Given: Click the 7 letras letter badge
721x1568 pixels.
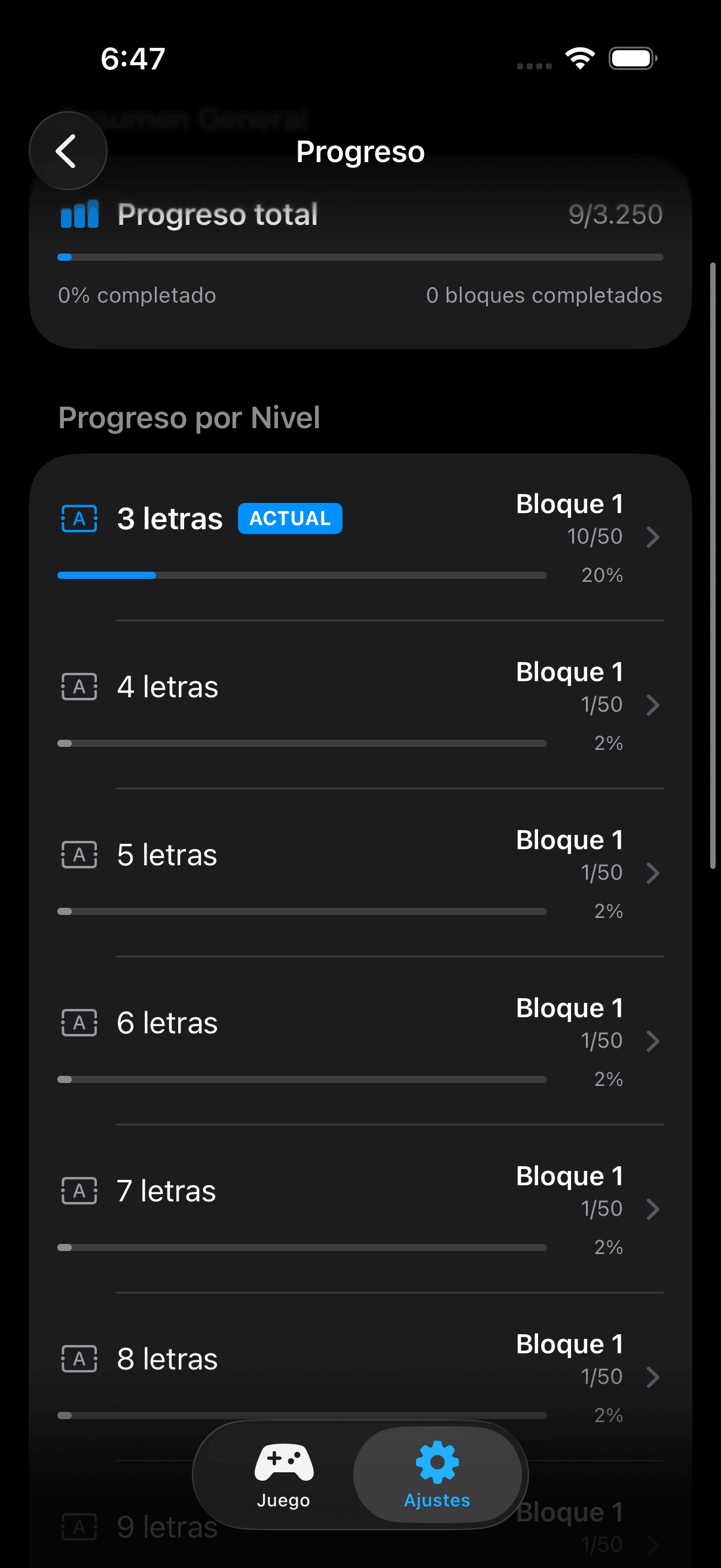Looking at the screenshot, I should coord(78,1191).
